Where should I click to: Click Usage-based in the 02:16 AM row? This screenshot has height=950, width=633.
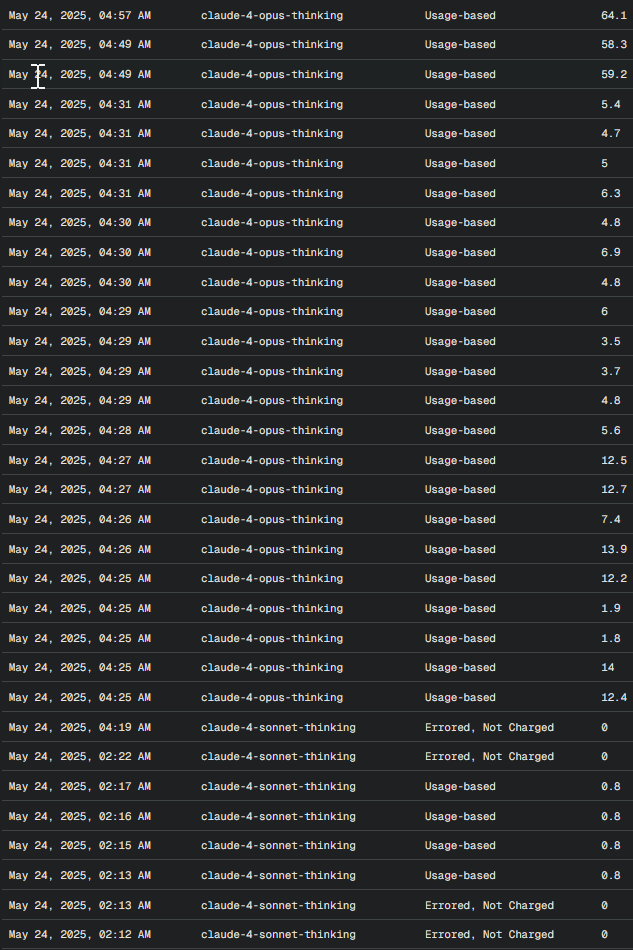click(460, 816)
